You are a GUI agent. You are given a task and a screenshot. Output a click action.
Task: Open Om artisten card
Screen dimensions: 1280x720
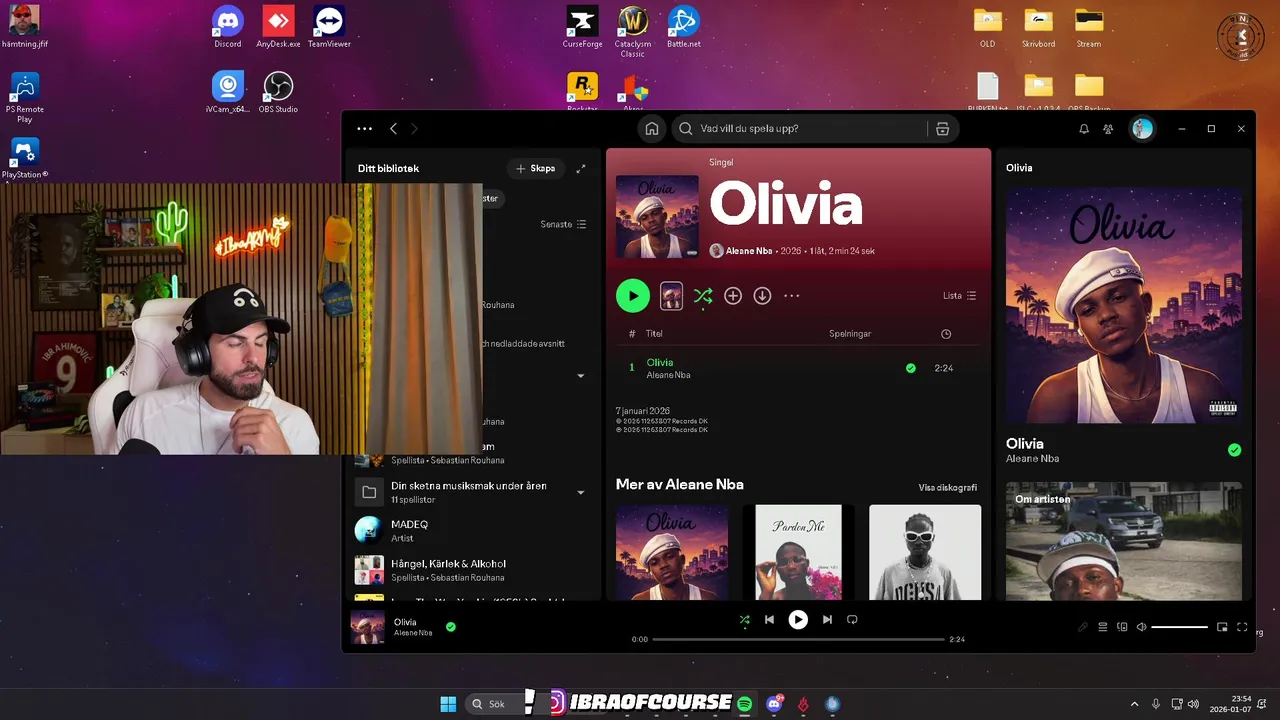click(x=1124, y=541)
